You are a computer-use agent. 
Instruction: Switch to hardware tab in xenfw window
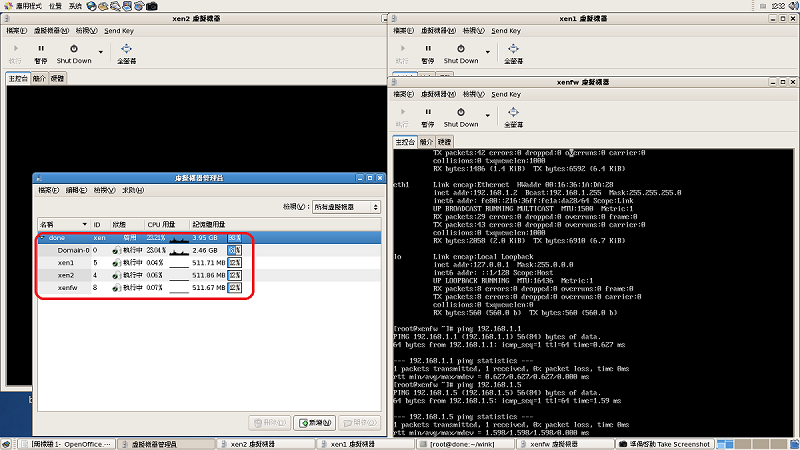pos(444,142)
